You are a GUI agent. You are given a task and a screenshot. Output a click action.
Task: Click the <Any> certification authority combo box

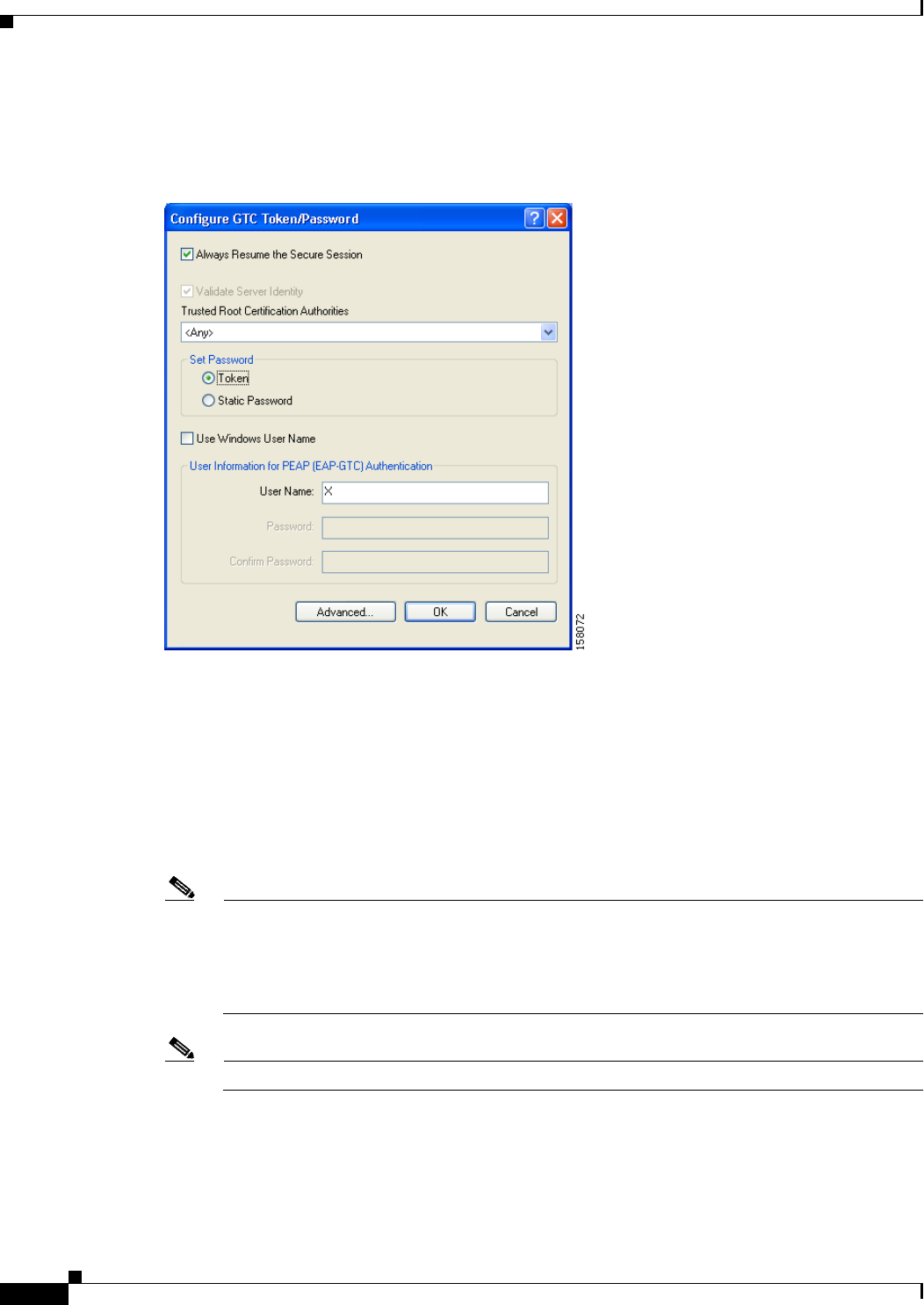[x=369, y=332]
